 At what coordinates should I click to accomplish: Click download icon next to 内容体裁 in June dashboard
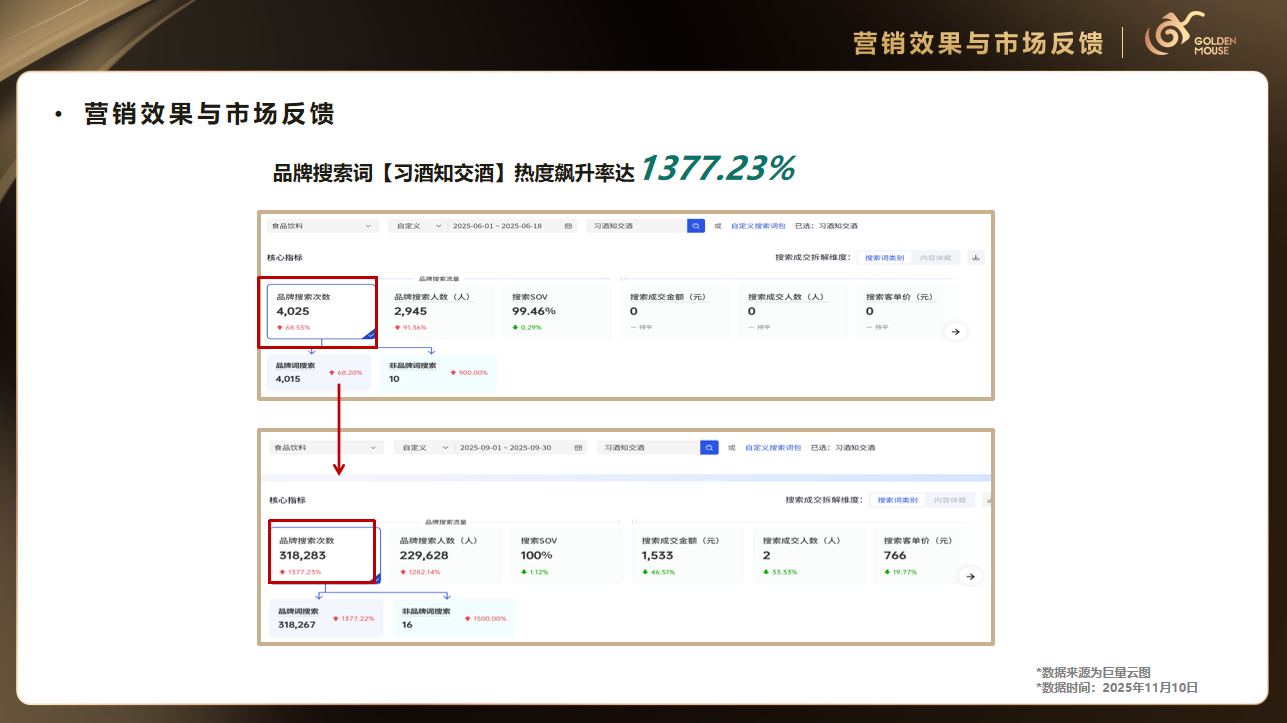pos(976,258)
